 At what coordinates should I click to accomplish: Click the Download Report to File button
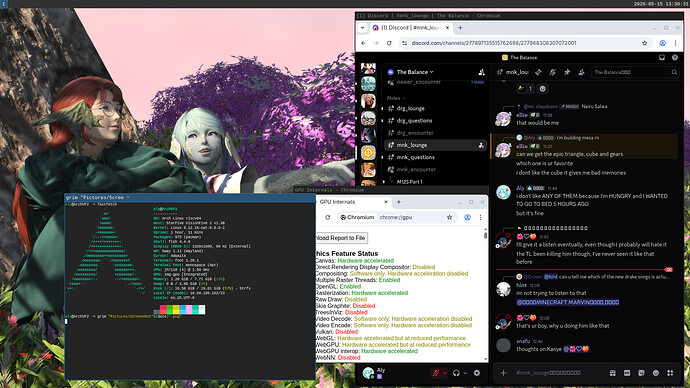[341, 238]
